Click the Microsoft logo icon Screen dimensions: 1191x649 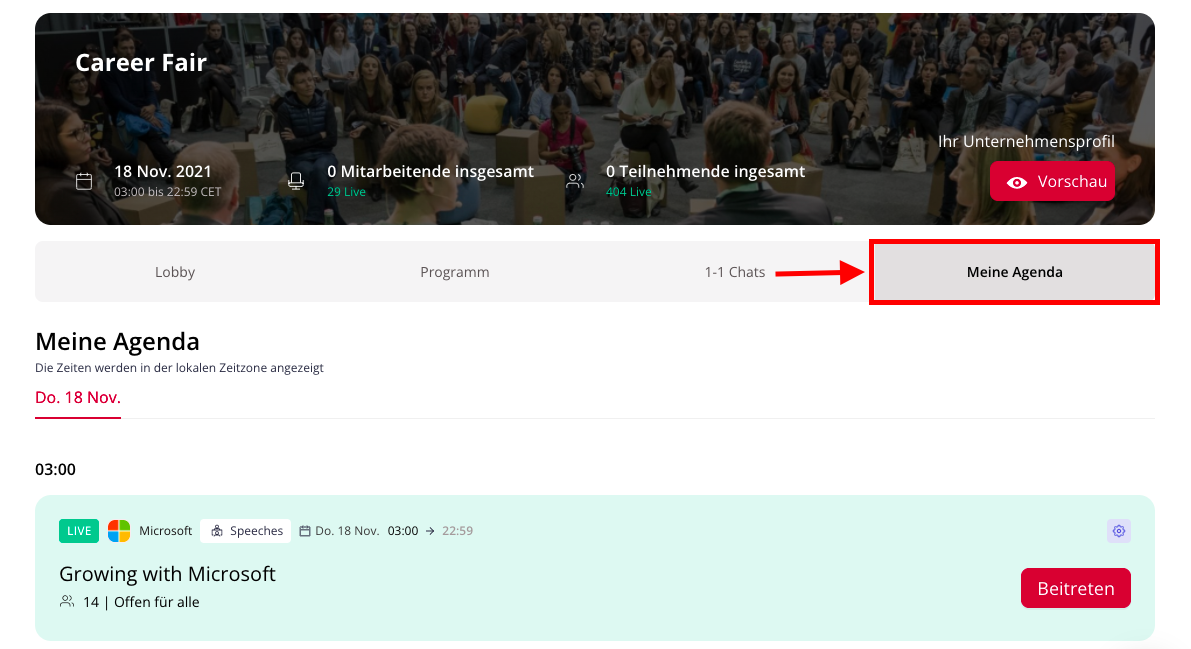pyautogui.click(x=119, y=530)
